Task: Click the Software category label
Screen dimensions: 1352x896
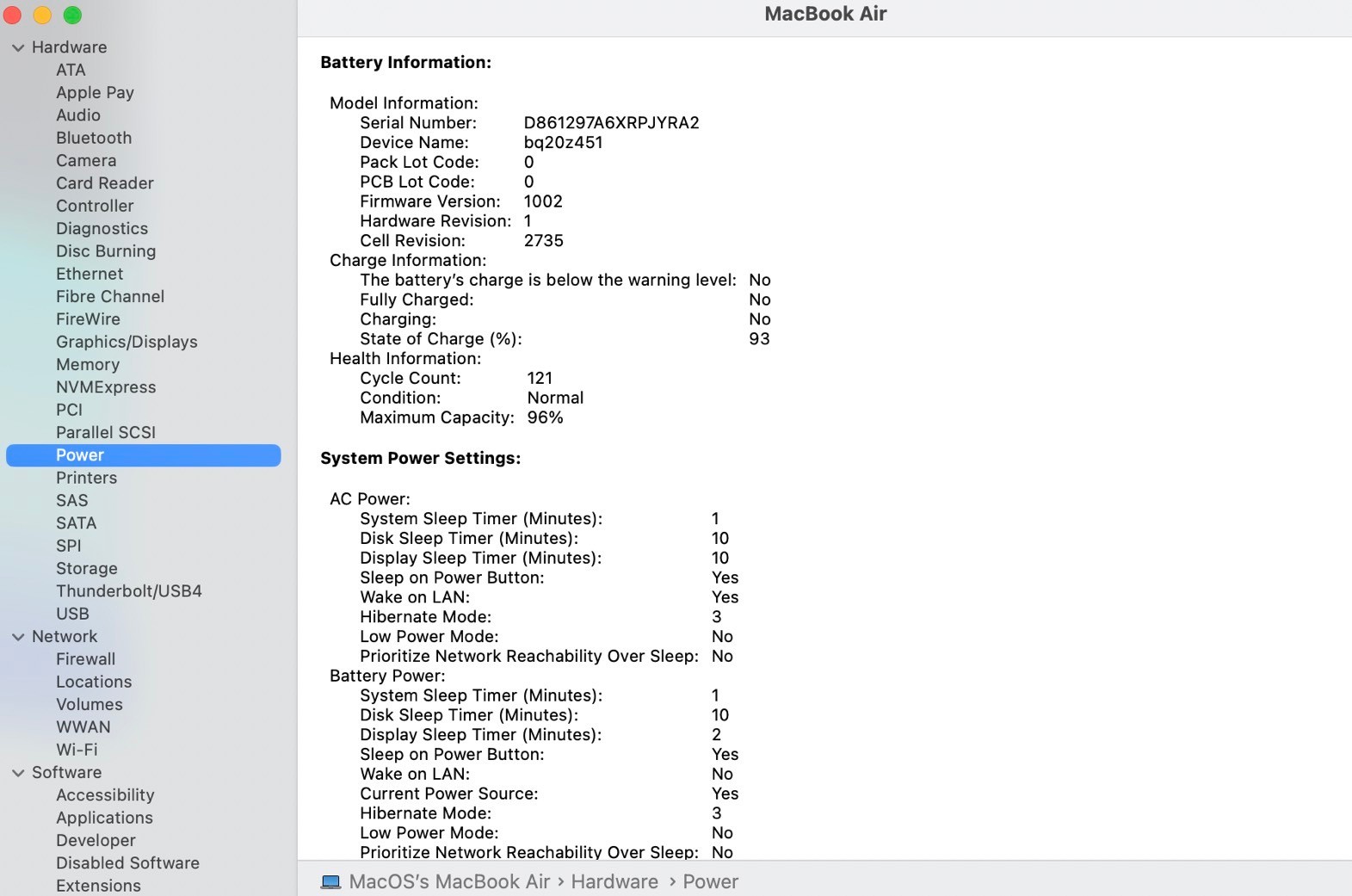Action: pos(66,773)
